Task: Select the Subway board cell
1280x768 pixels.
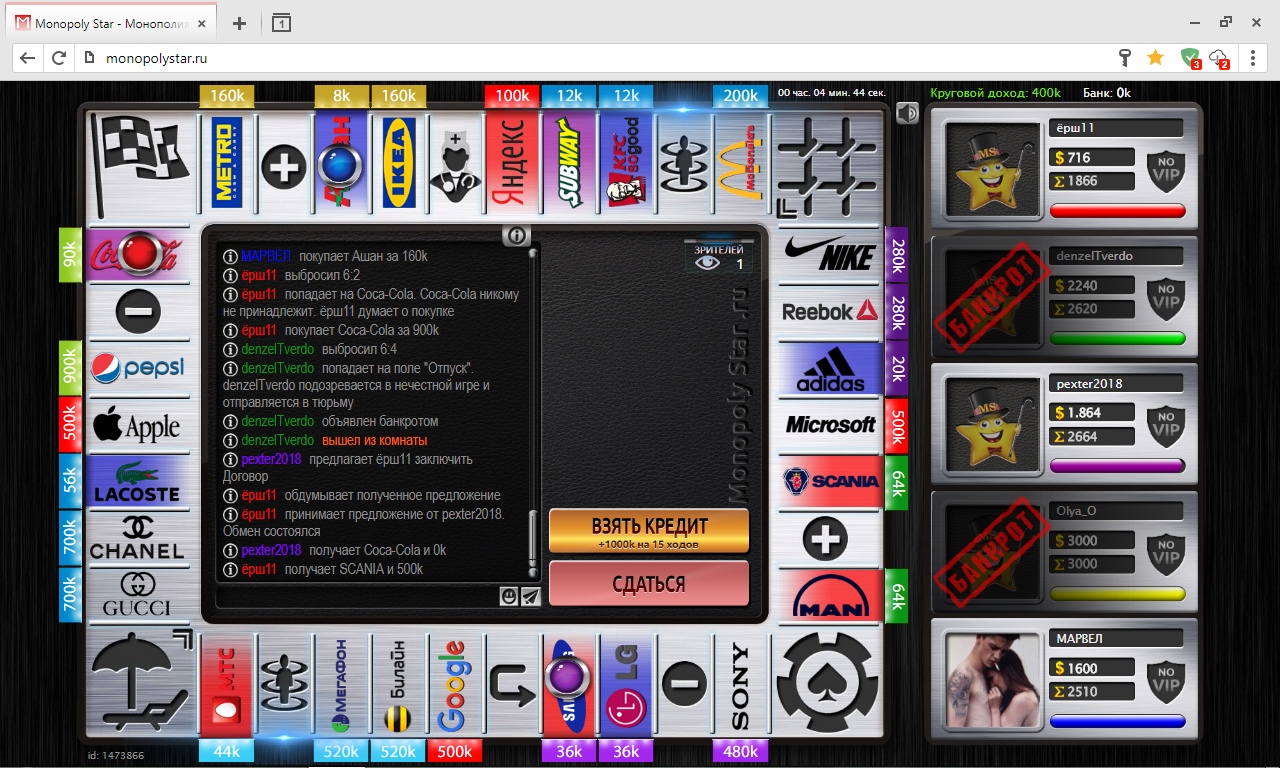Action: tap(569, 162)
